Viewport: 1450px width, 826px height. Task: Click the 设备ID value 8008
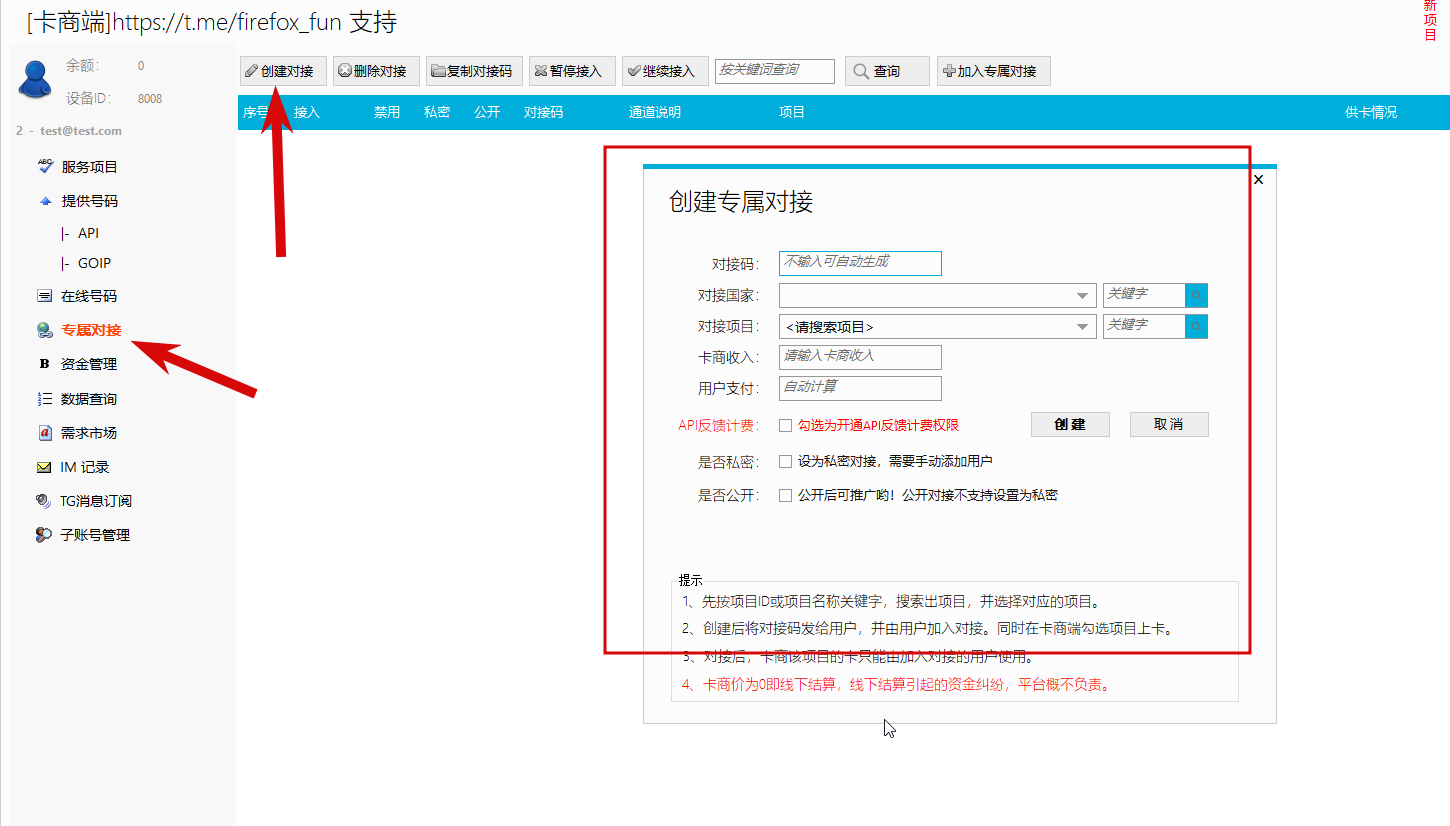point(150,98)
